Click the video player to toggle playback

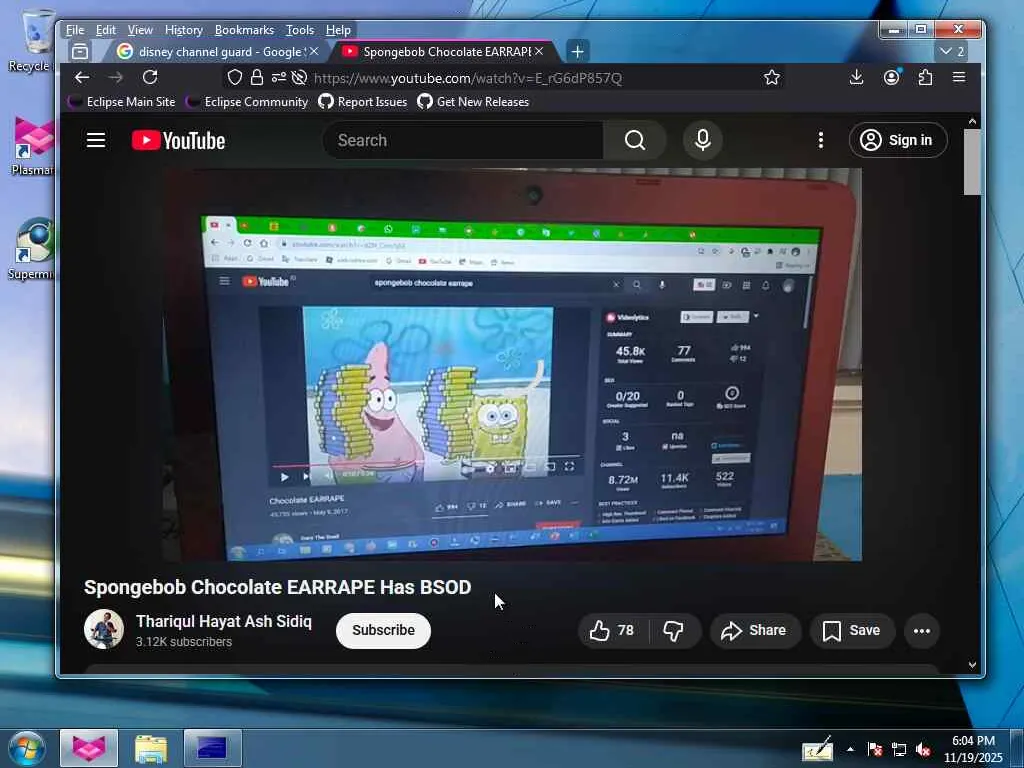513,364
